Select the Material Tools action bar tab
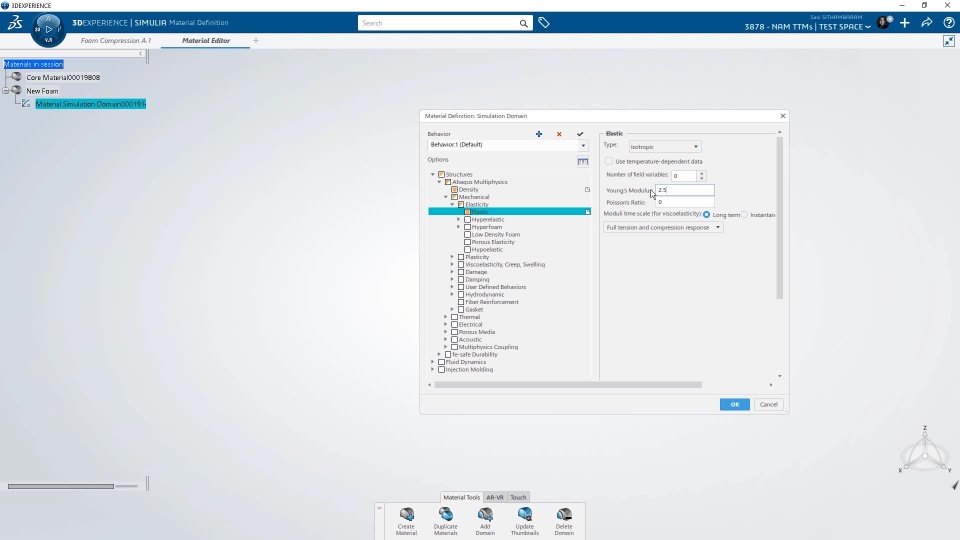The height and width of the screenshot is (540, 960). click(462, 497)
